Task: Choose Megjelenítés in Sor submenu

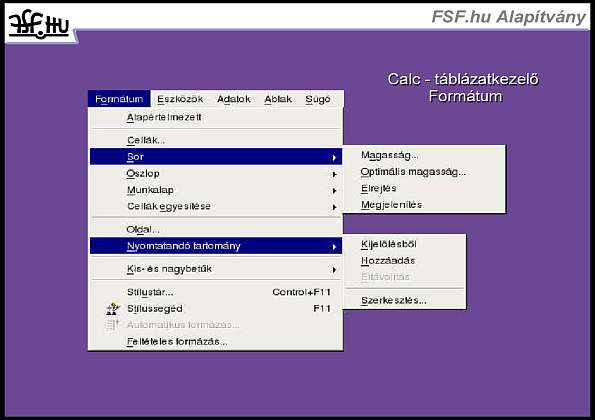Action: coord(424,205)
